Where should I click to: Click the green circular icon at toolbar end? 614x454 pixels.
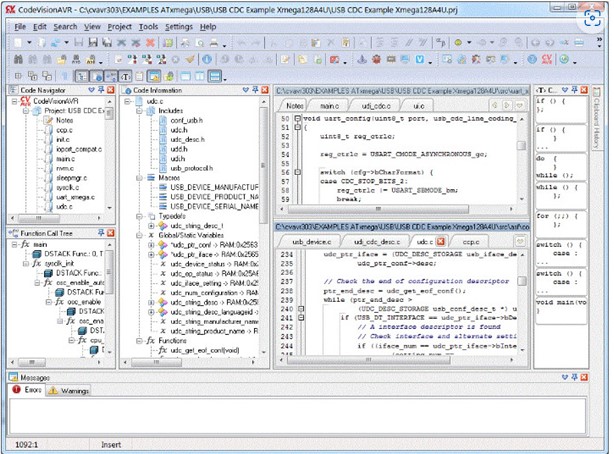click(x=564, y=60)
